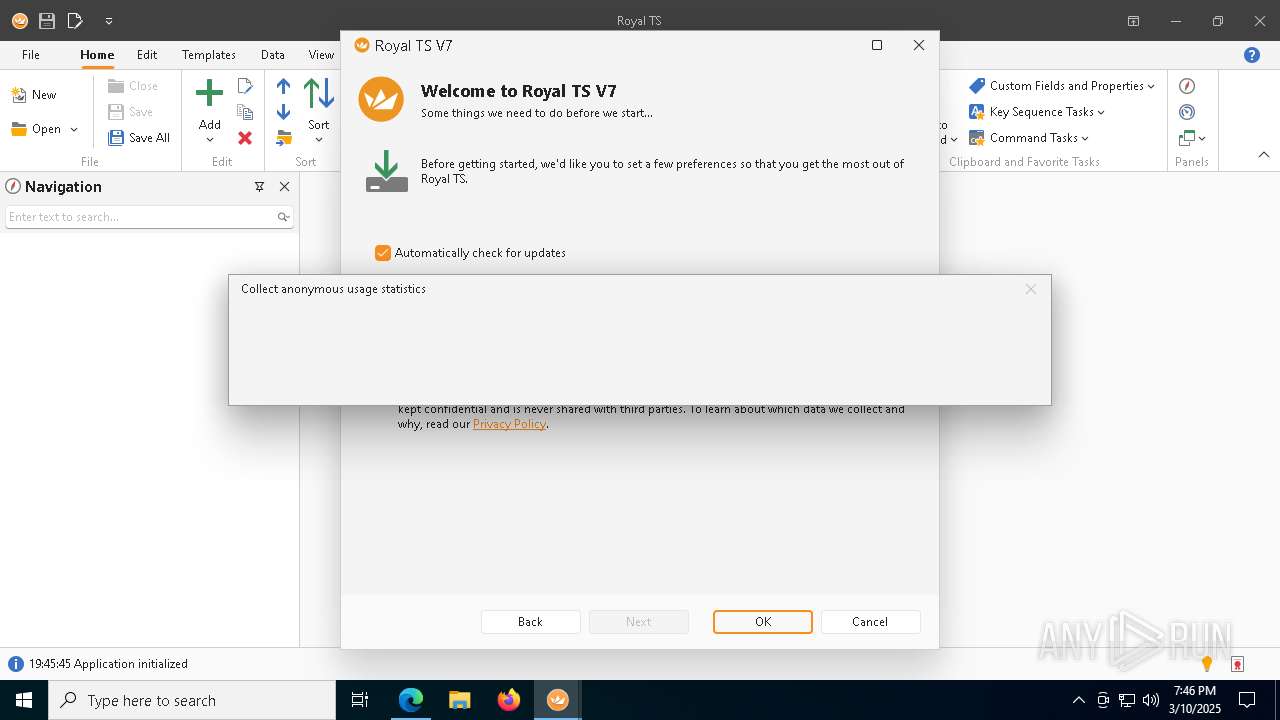Switch to the Home ribbon tab
Viewport: 1280px width, 720px height.
click(x=97, y=55)
